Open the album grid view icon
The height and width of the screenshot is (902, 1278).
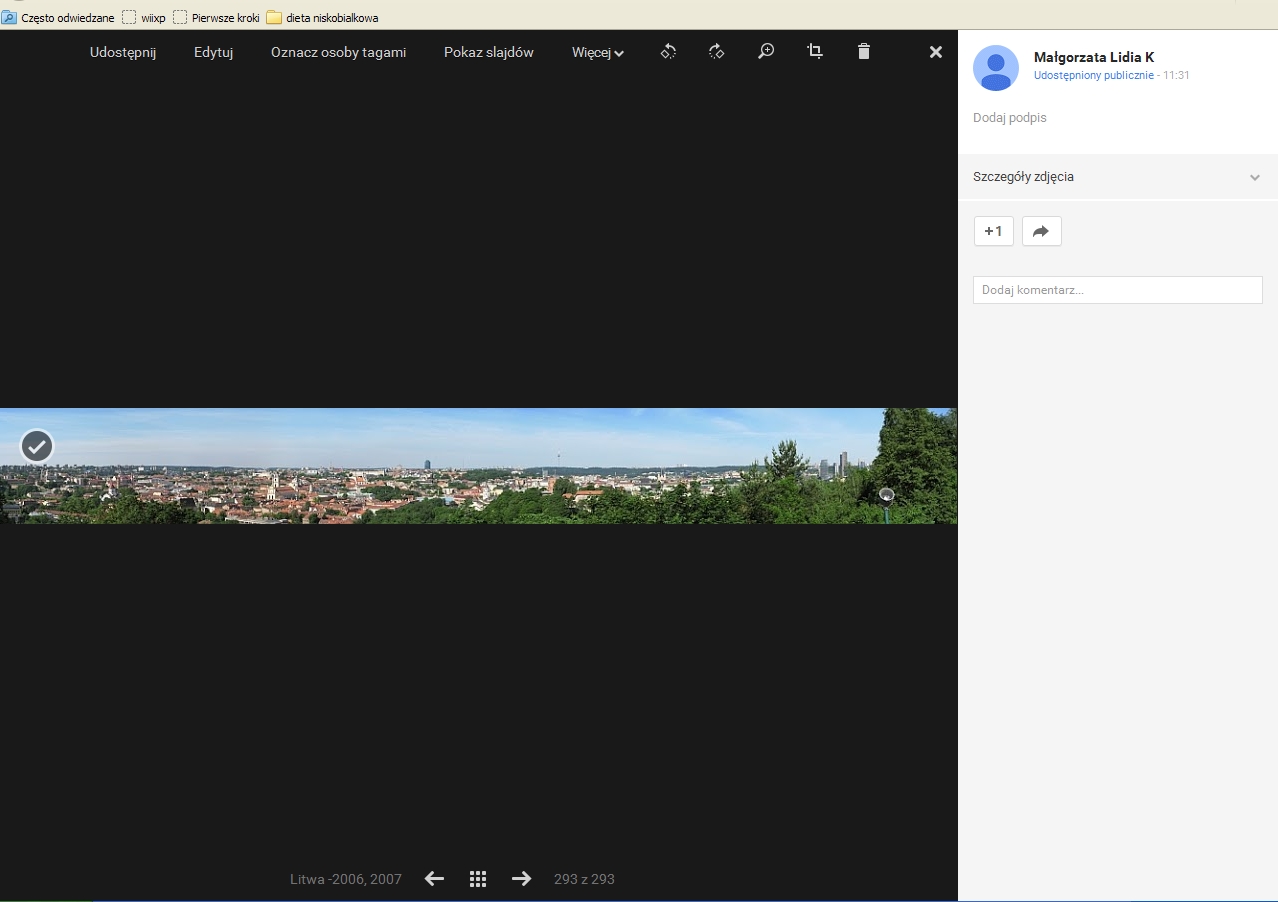[478, 879]
